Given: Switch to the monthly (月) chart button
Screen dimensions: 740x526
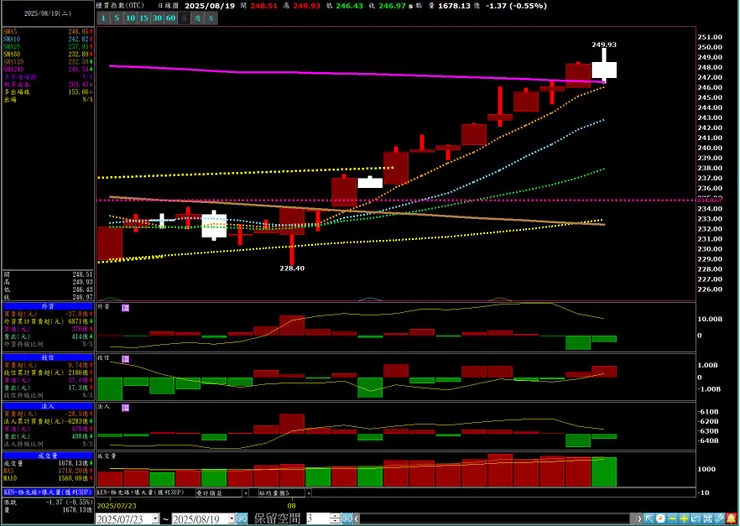Looking at the screenshot, I should 211,18.
